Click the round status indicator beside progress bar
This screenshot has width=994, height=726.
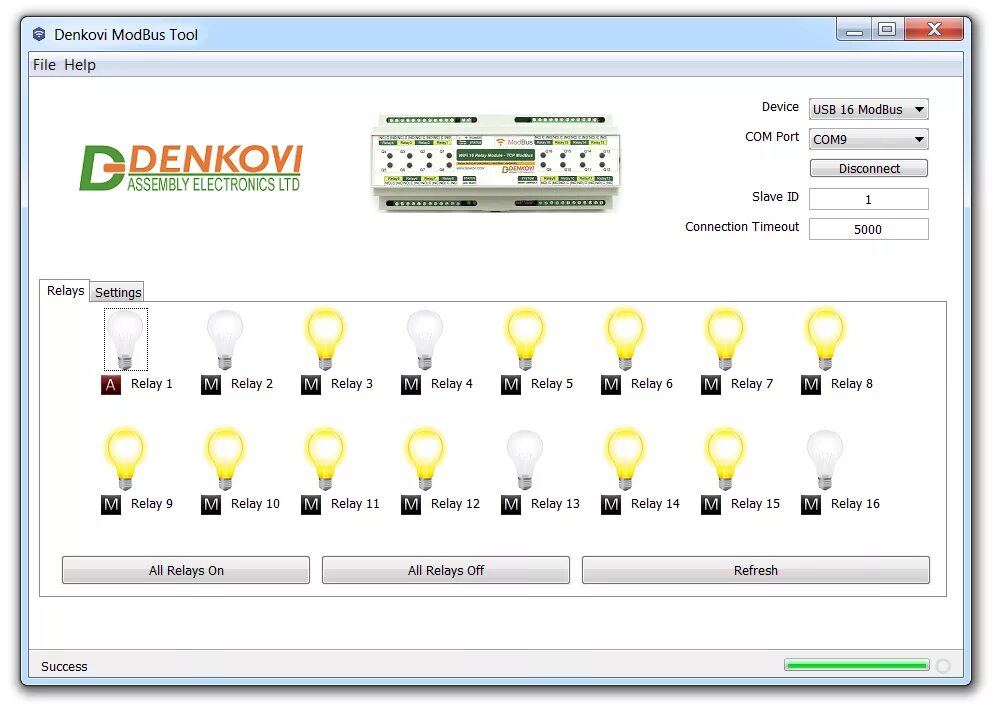pos(943,666)
